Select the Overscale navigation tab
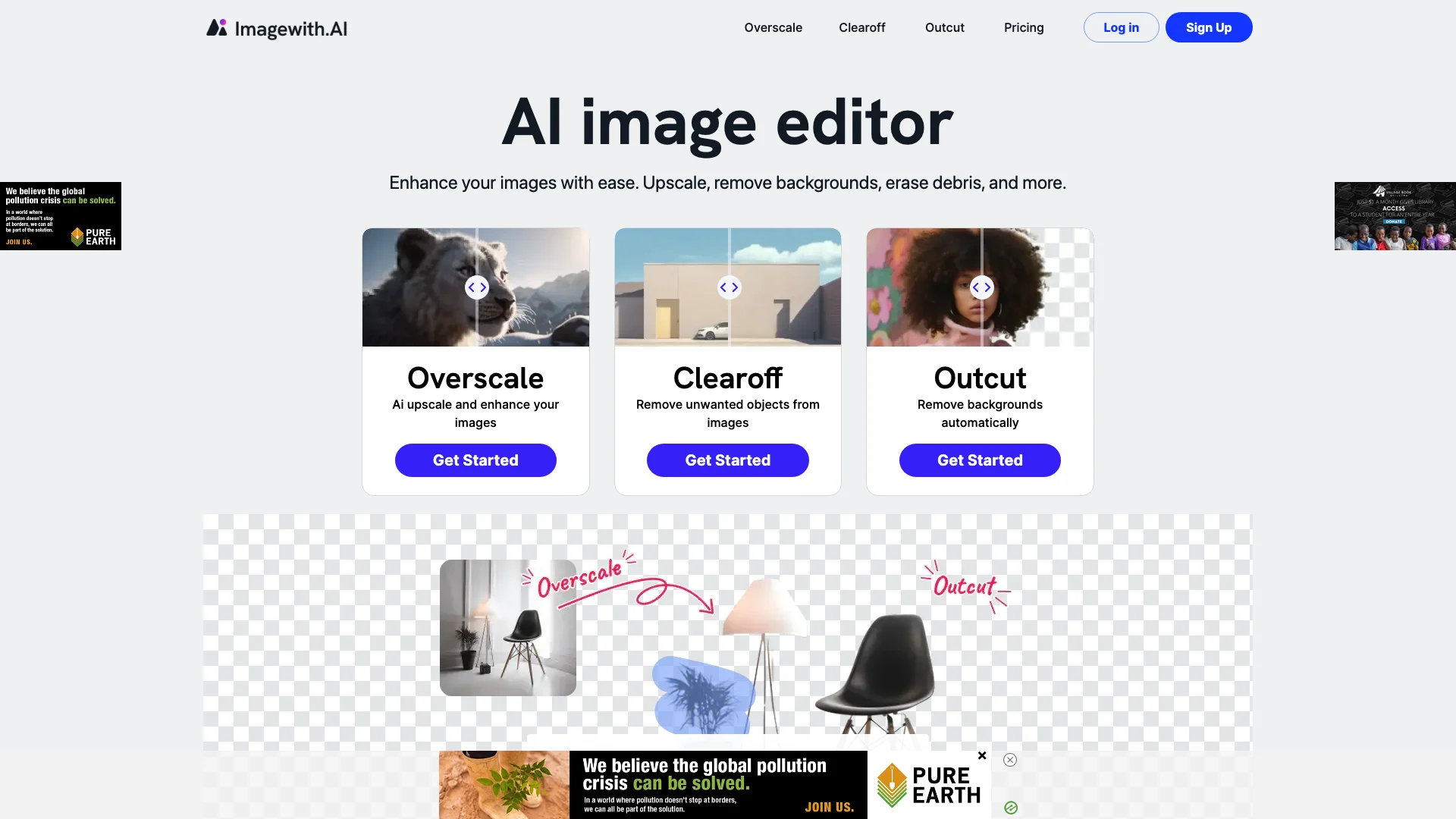 pyautogui.click(x=772, y=27)
